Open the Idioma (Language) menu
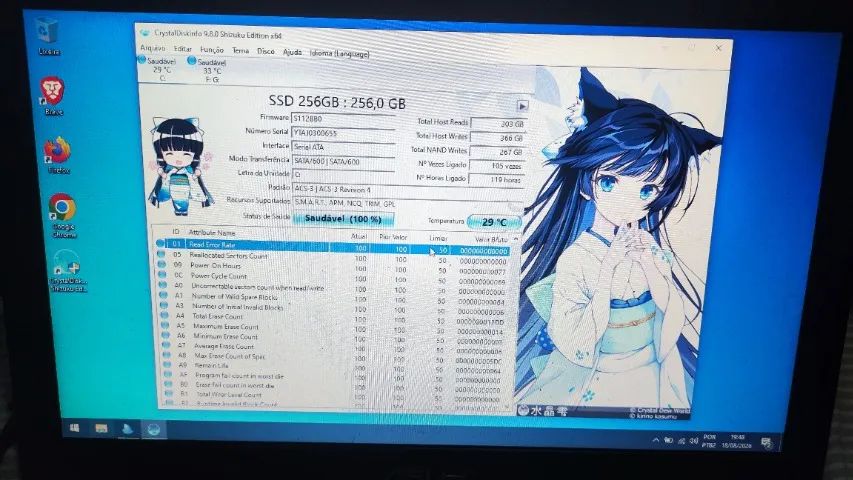 point(339,53)
